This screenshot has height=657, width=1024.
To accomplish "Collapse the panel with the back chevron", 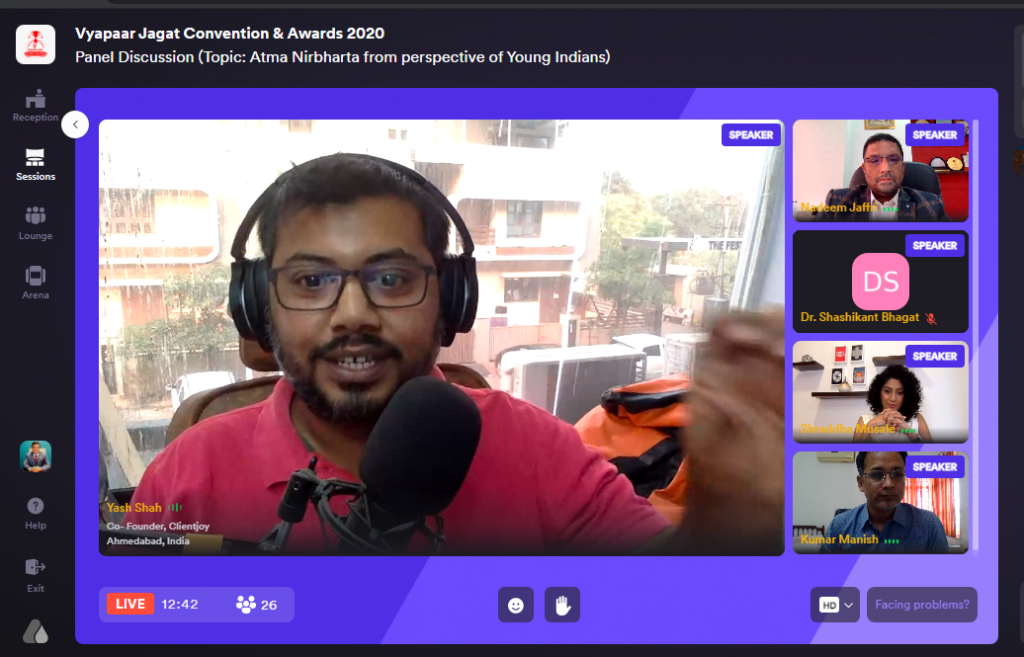I will [75, 124].
